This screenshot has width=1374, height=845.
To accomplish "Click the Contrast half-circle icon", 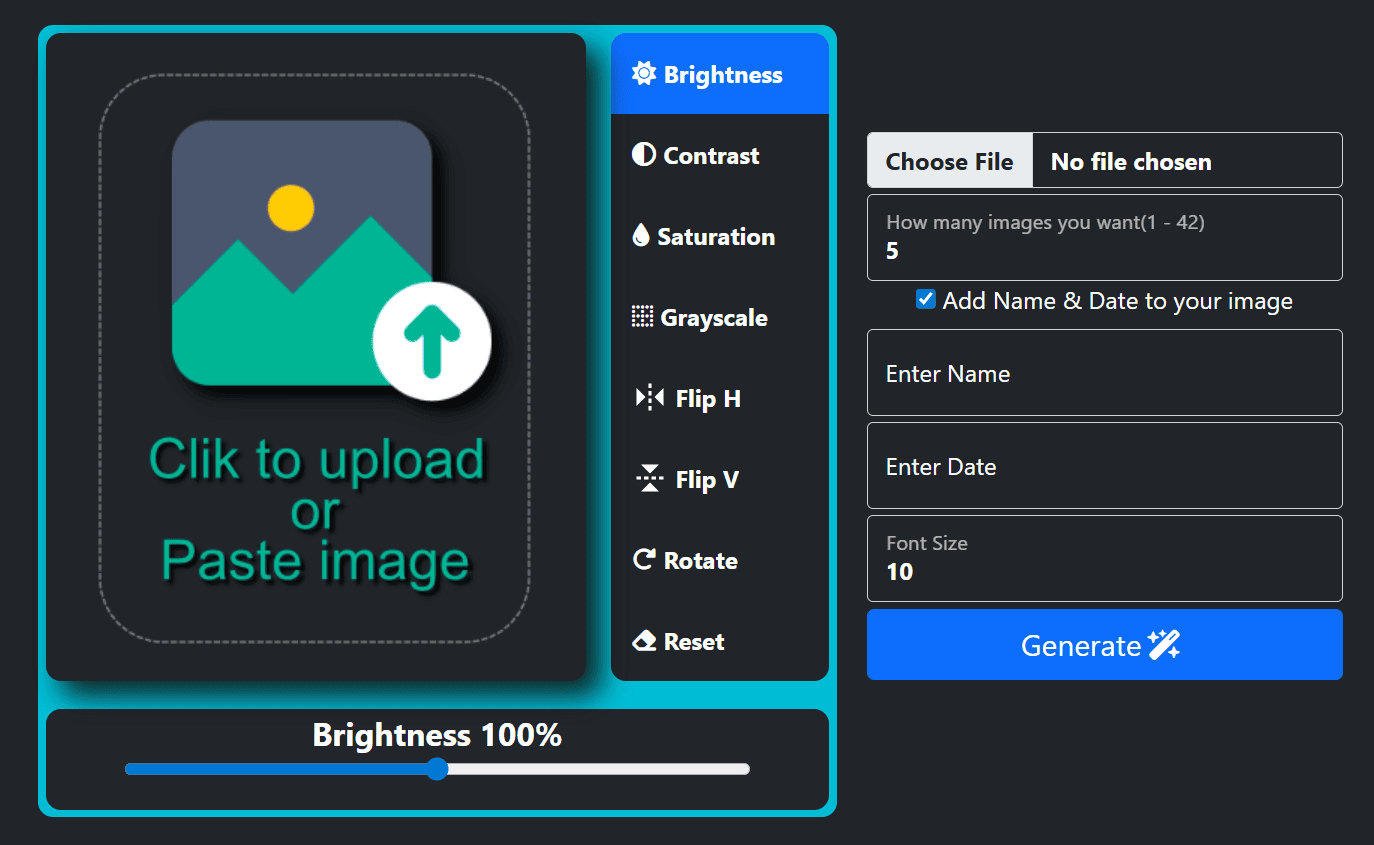I will click(644, 154).
